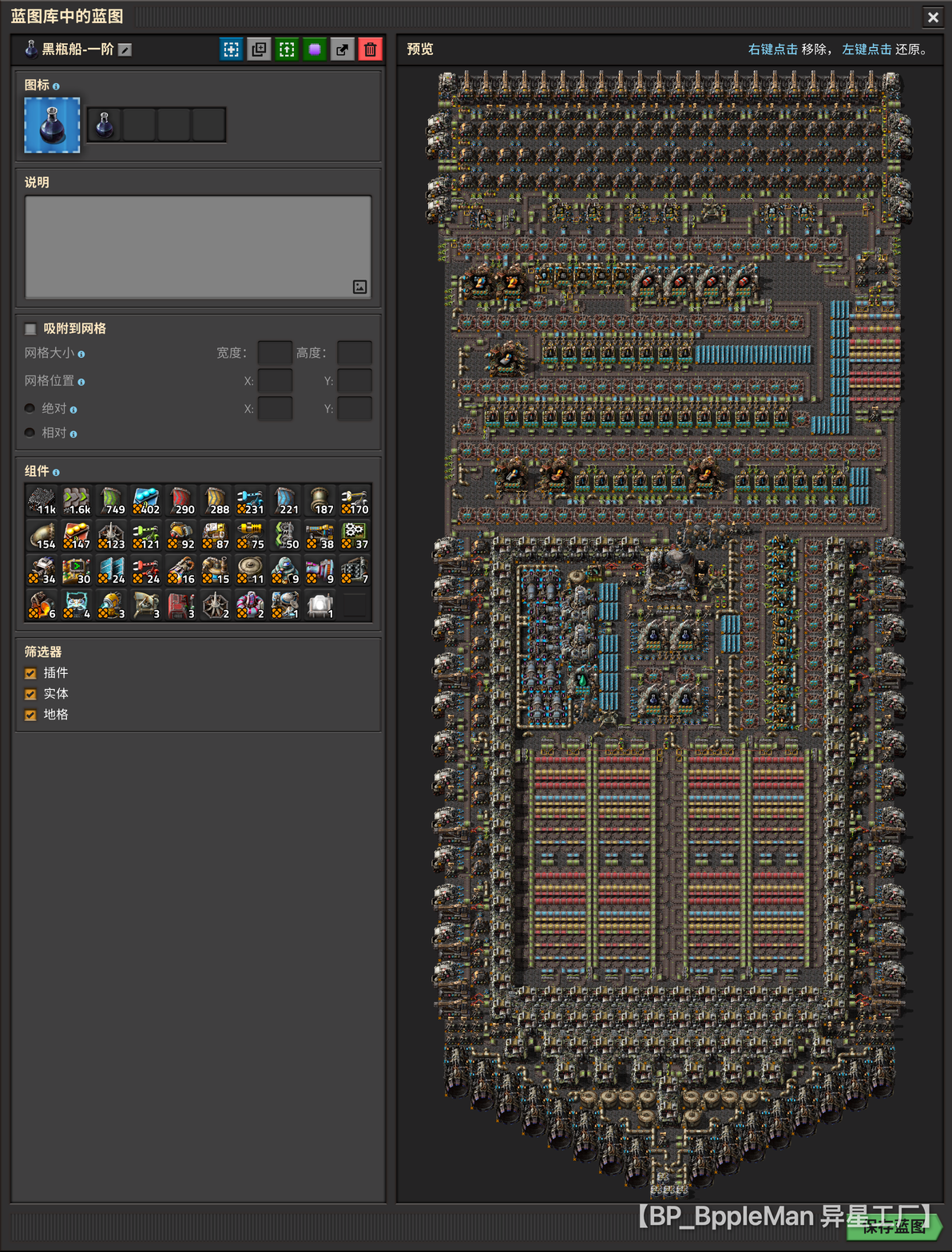Click the green gears component showing 37

(355, 536)
